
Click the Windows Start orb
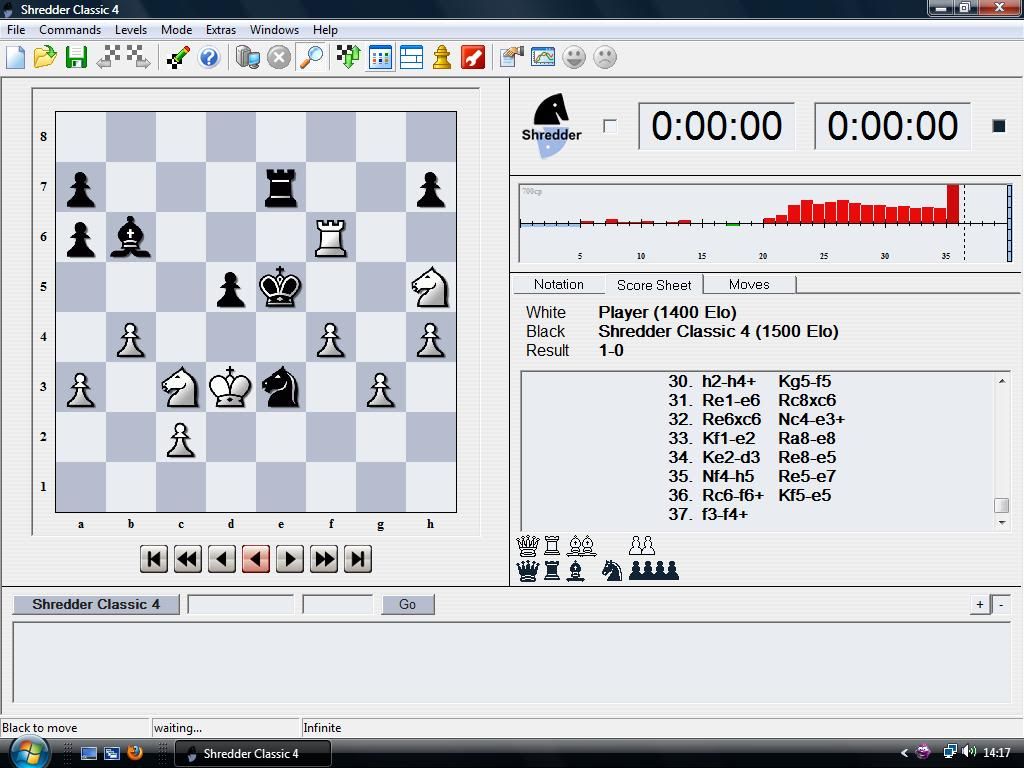click(27, 752)
